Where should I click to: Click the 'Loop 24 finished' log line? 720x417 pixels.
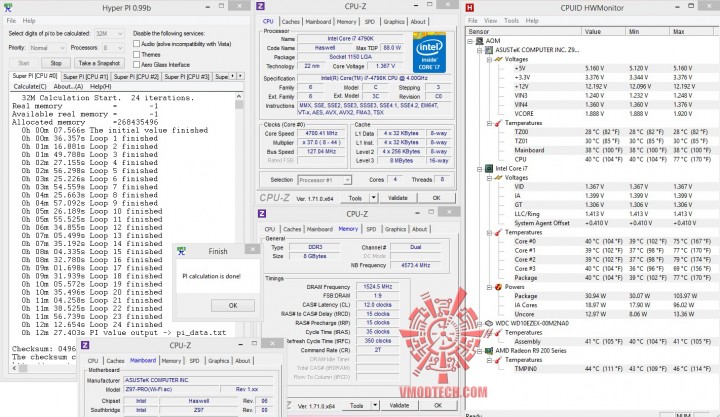92,324
